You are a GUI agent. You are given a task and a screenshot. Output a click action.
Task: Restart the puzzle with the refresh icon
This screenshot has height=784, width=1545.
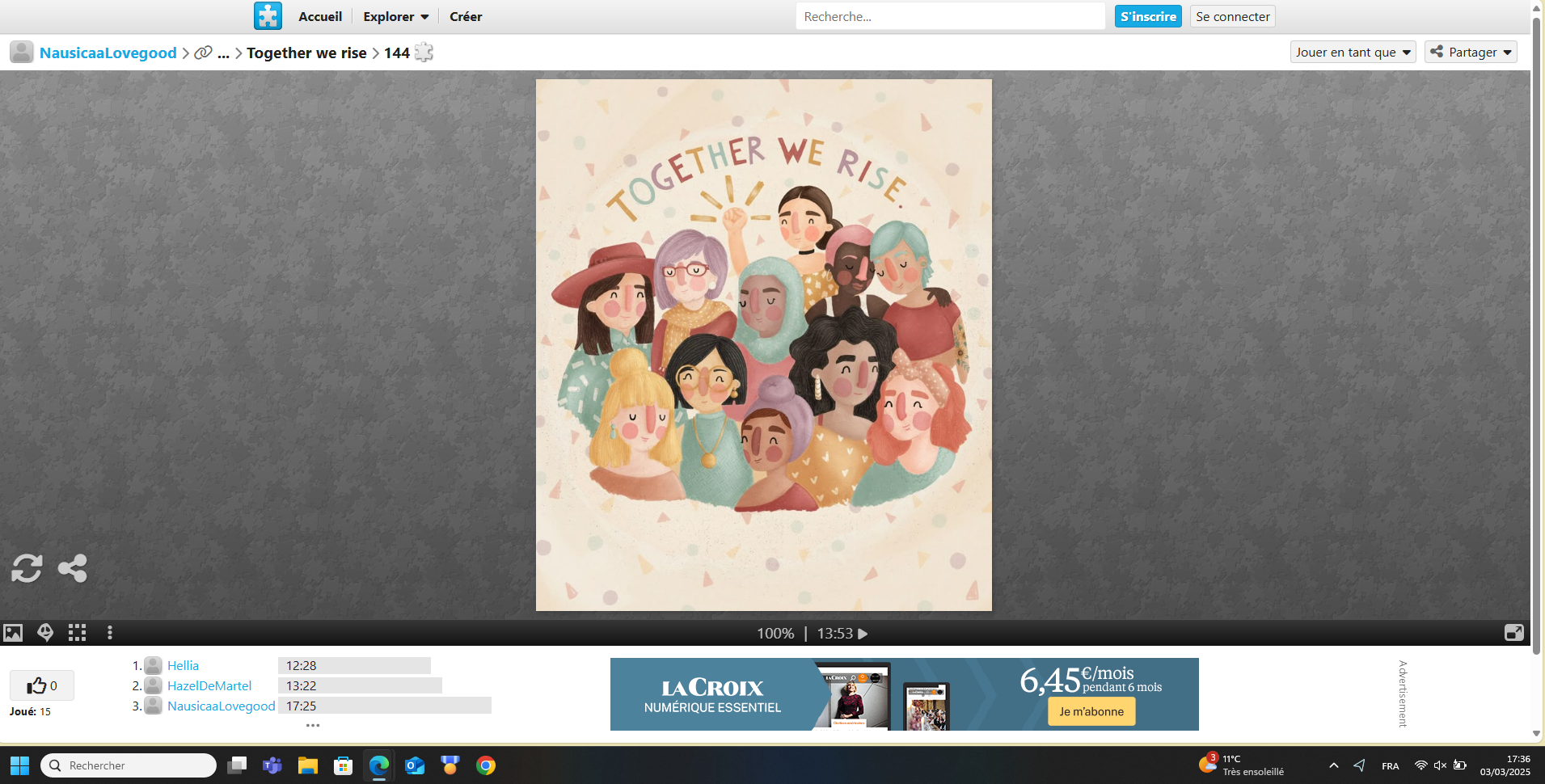click(27, 568)
